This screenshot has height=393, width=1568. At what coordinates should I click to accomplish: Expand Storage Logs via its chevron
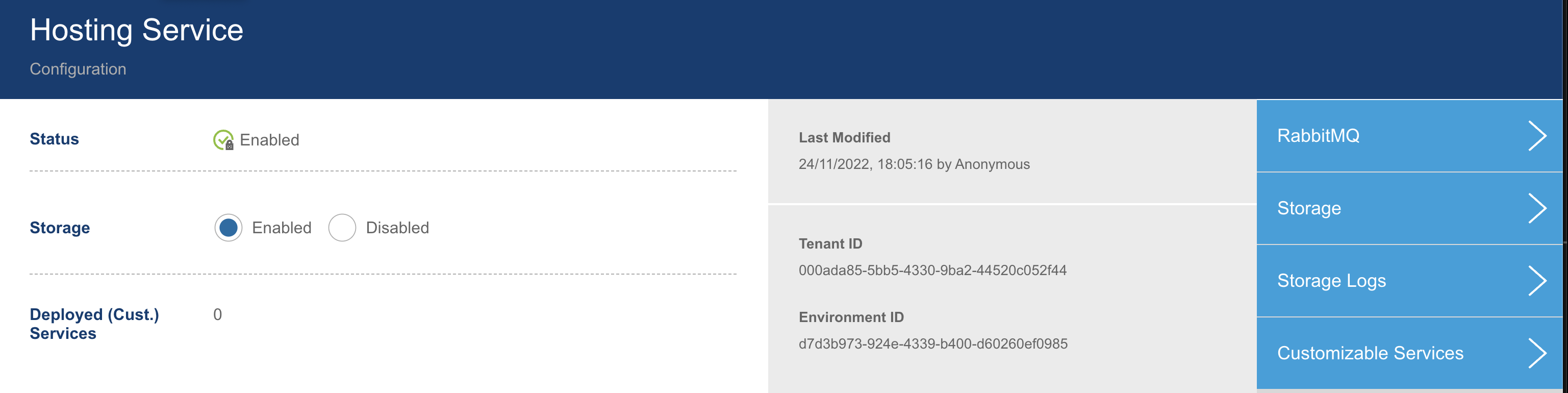[1538, 280]
